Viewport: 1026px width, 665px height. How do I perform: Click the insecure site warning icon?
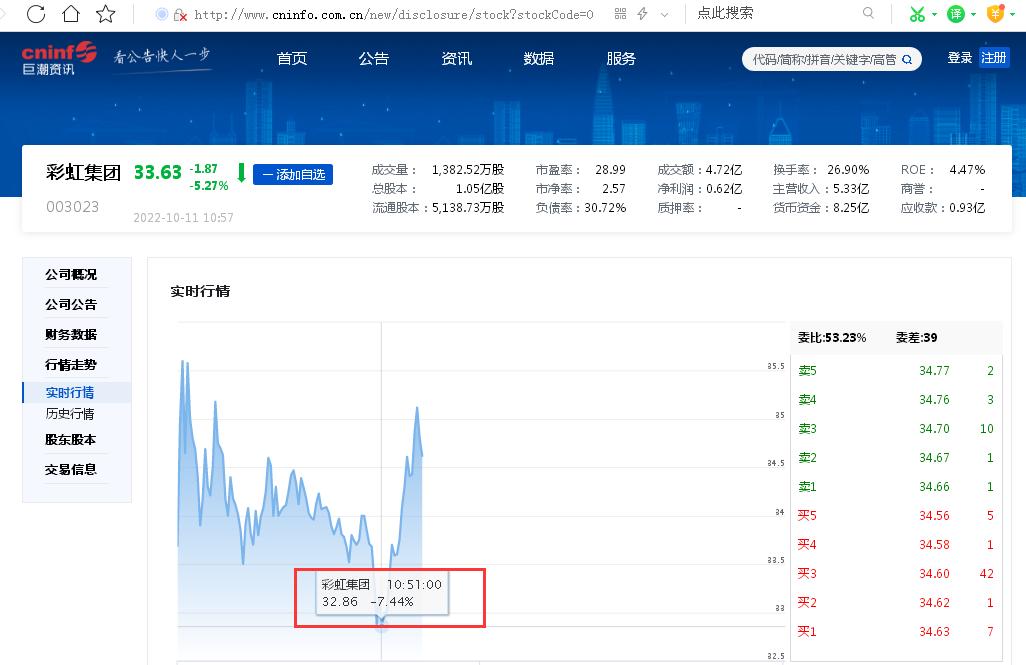pos(181,14)
